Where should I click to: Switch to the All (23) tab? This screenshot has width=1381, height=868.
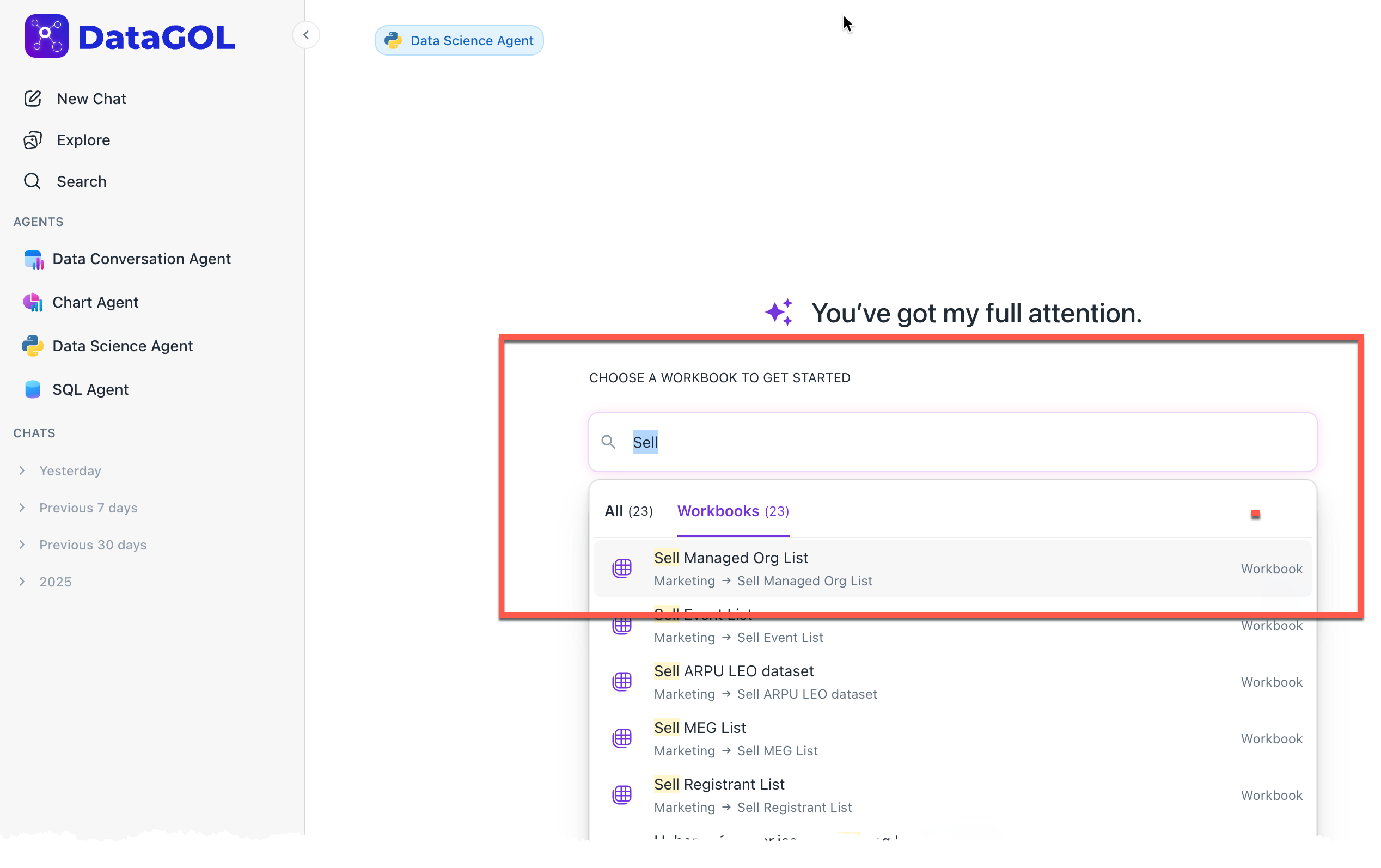pos(628,511)
